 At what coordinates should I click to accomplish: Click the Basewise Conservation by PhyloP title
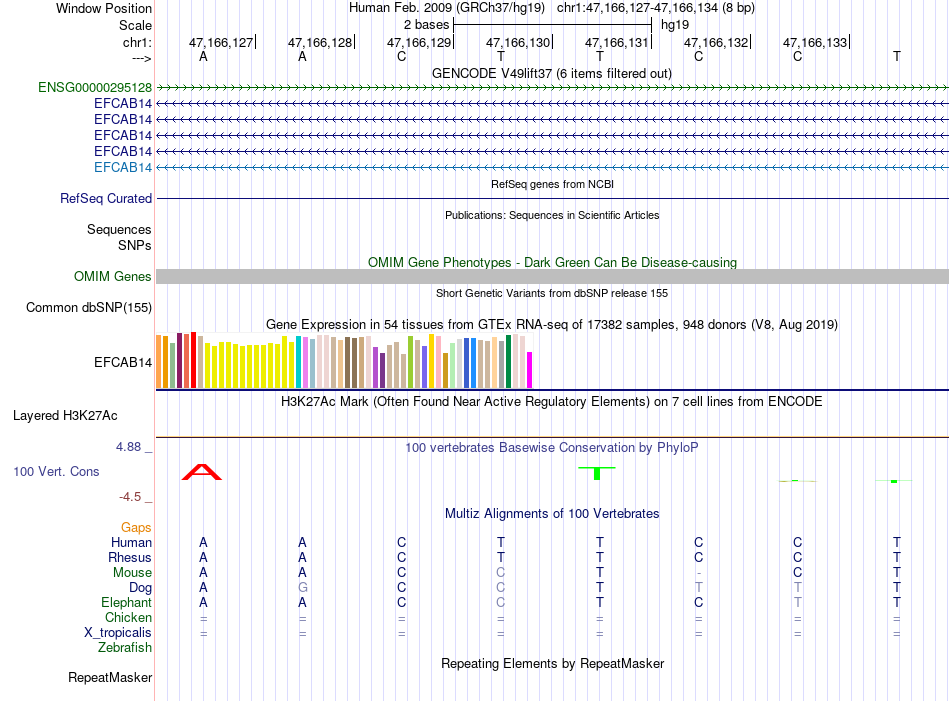(x=552, y=448)
